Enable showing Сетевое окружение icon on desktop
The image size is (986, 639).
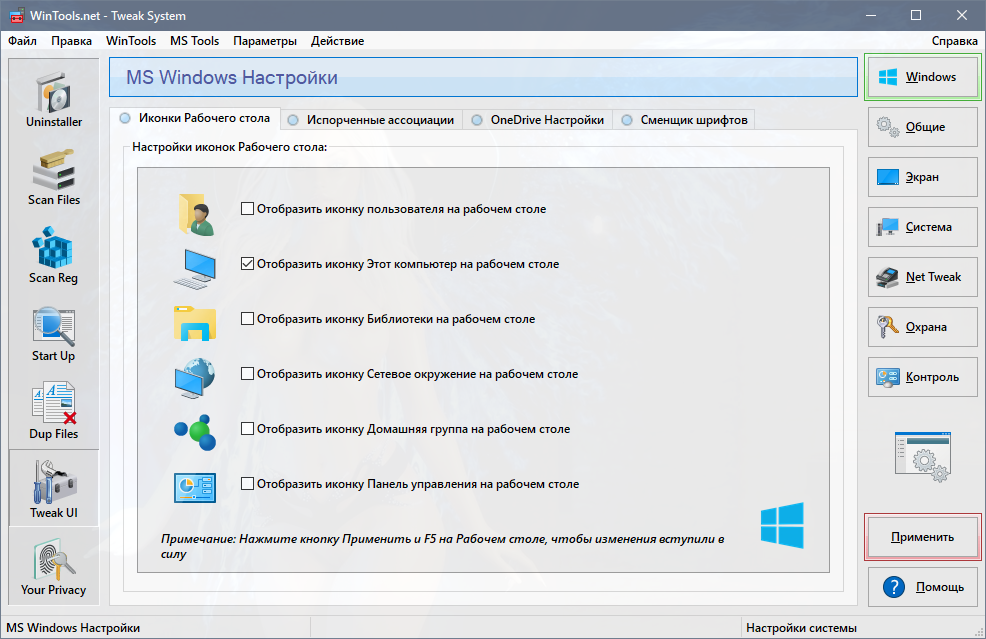pos(247,374)
